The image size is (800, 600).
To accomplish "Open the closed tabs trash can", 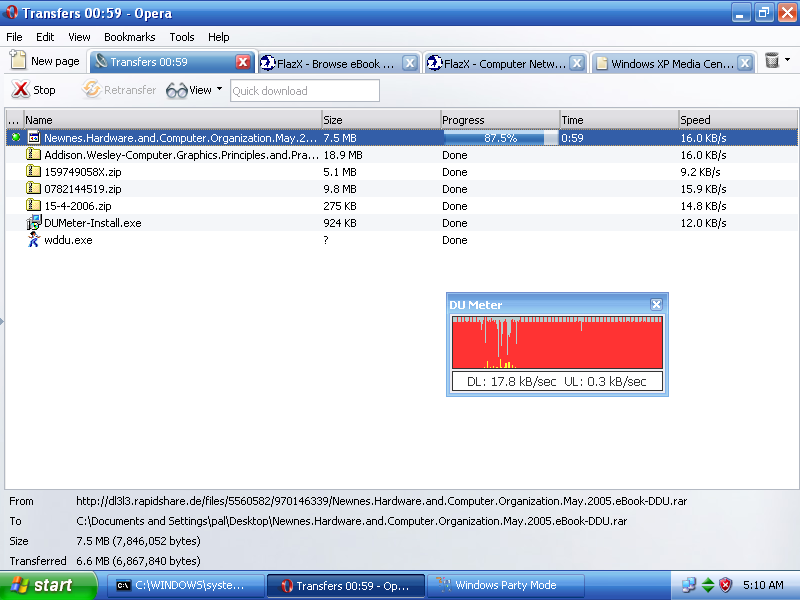I will coord(772,60).
